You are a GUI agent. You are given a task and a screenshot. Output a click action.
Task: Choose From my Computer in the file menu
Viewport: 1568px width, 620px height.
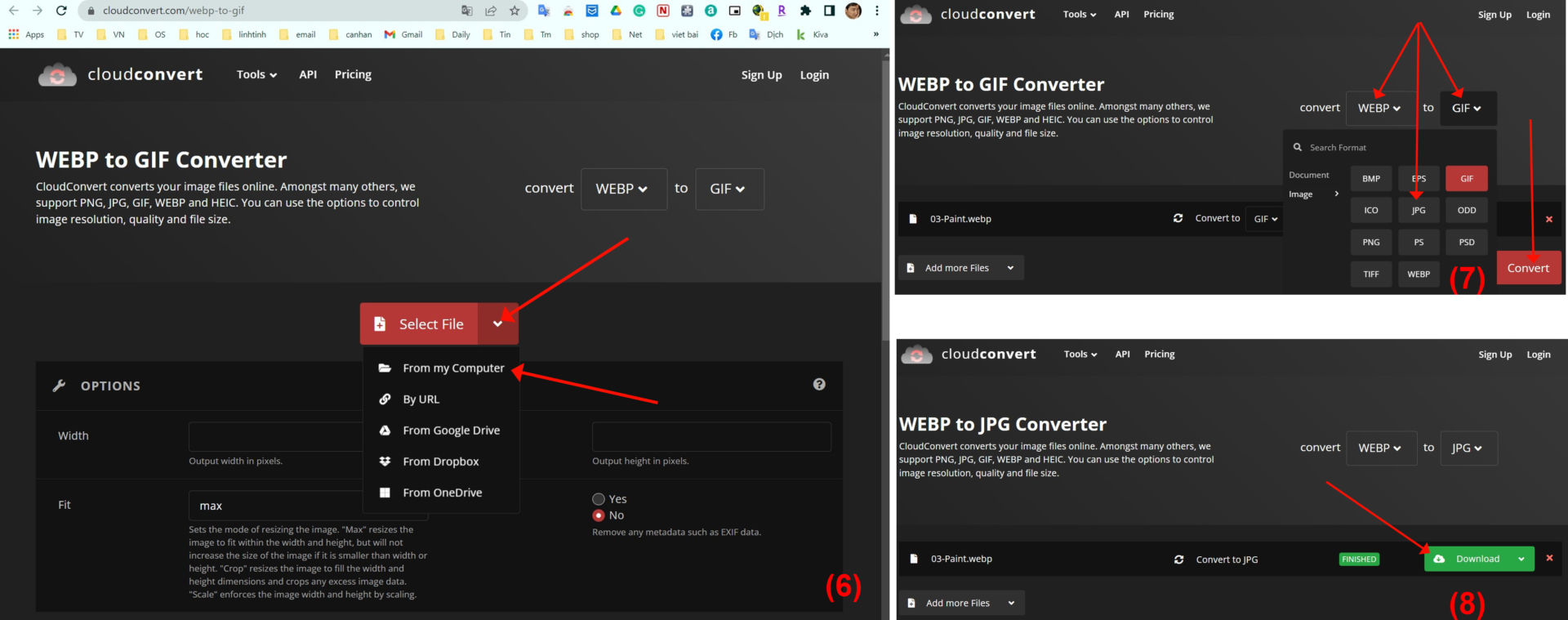point(441,368)
